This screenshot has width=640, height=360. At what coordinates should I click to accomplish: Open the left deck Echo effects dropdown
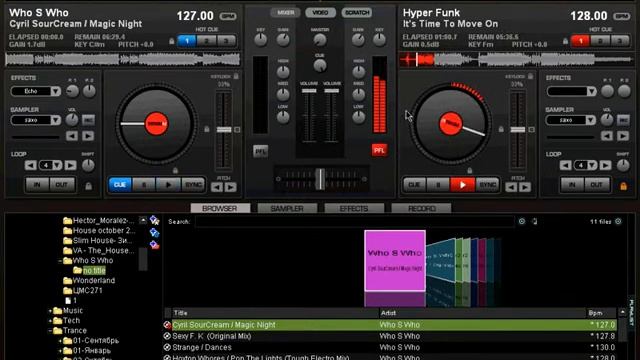point(56,91)
